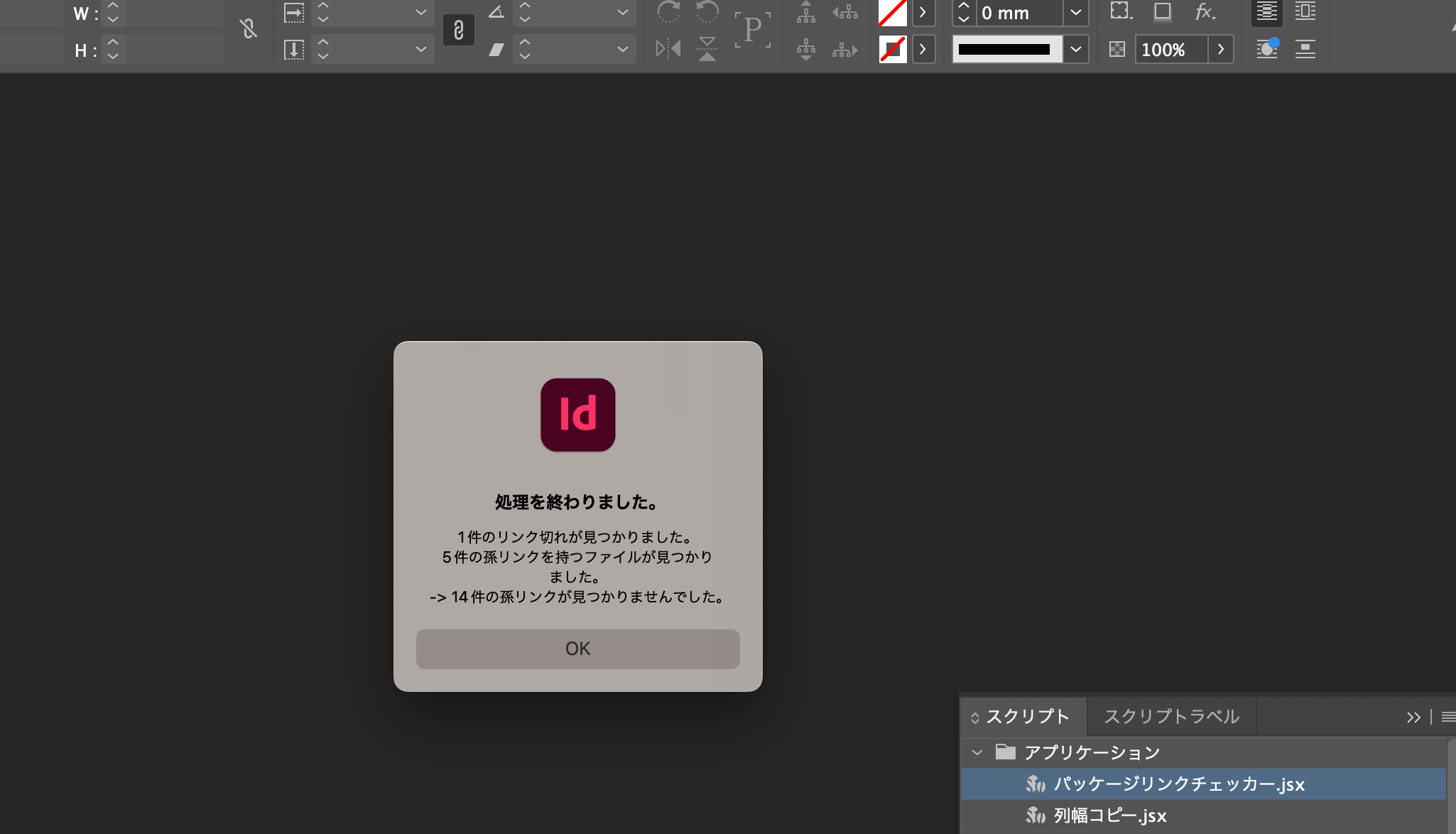Click the scale Y percentage icon

pos(293,49)
